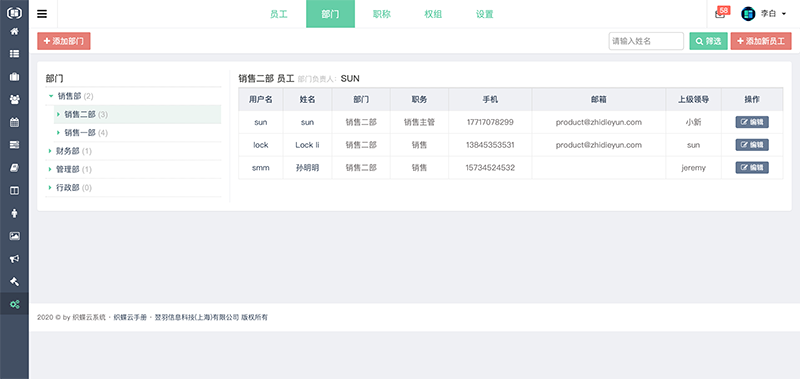Viewport: 800px width, 379px height.
Task: Focus the 请输入姓名 search field
Action: tap(646, 41)
